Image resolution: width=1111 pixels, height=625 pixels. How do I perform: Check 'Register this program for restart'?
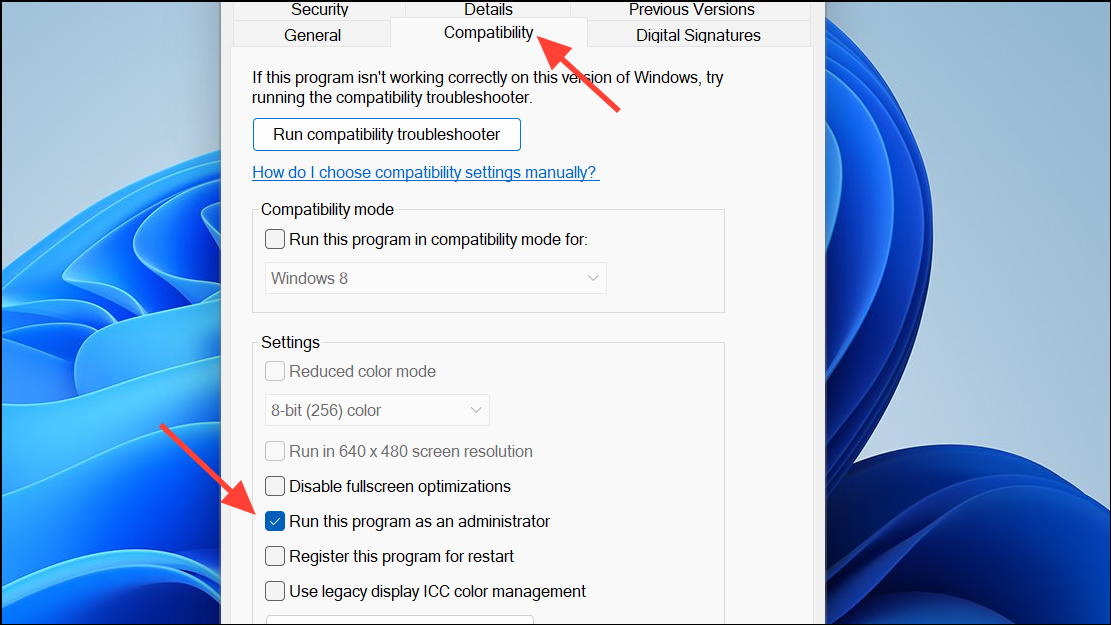pyautogui.click(x=275, y=556)
